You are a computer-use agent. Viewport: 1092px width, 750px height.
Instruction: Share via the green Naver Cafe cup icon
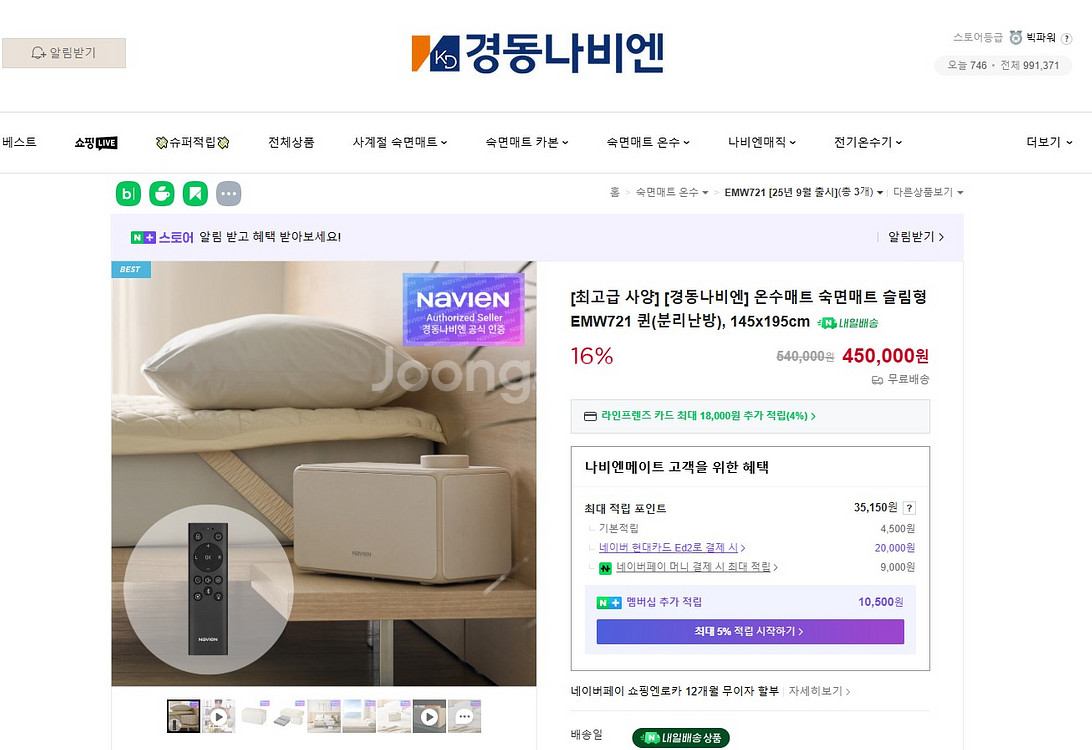pyautogui.click(x=162, y=194)
